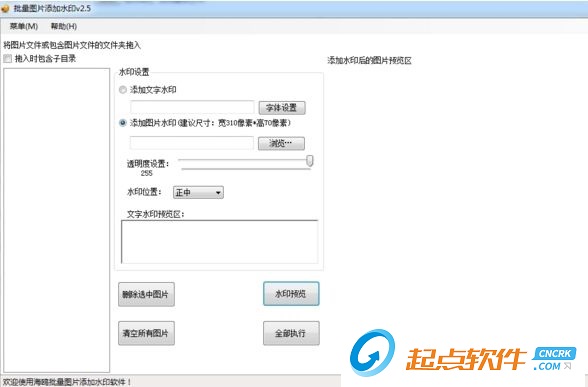Enable 拖入时包含子目录 checkbox

pos(8,58)
